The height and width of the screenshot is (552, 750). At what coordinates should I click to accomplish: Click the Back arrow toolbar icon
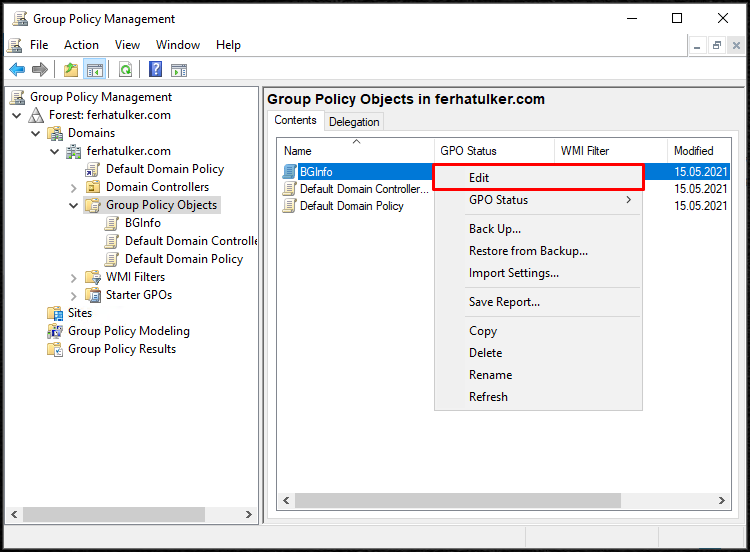pyautogui.click(x=17, y=70)
